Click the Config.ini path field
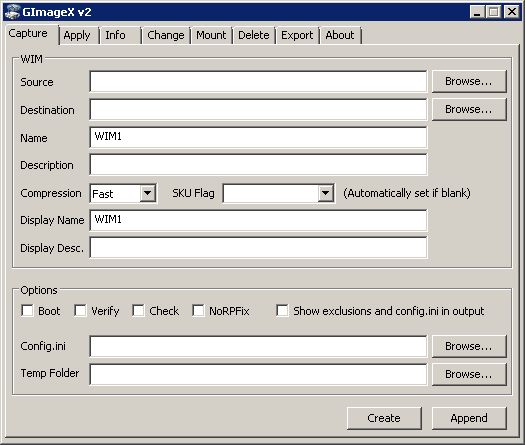This screenshot has width=525, height=445. pos(258,347)
